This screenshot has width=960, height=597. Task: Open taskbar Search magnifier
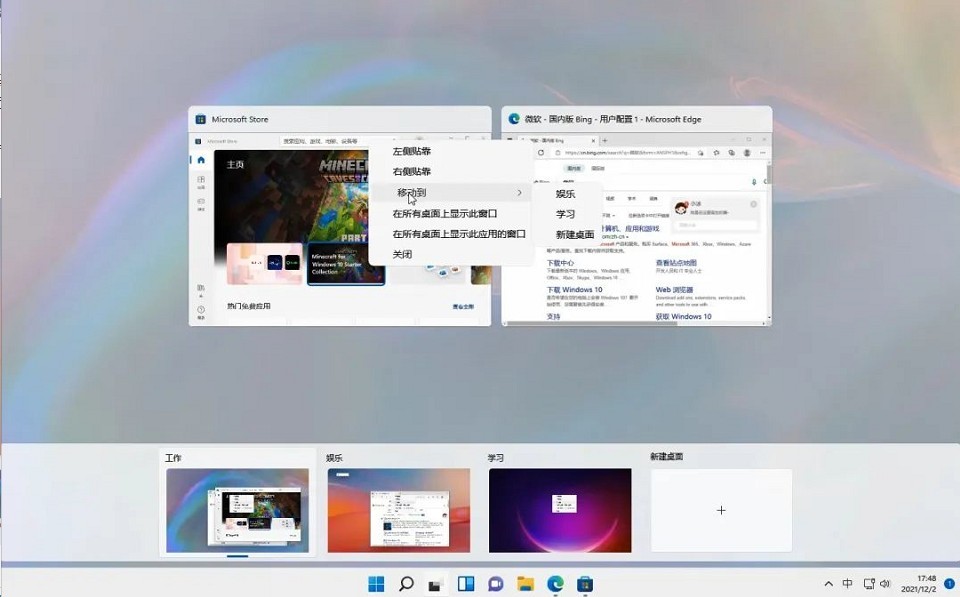pos(406,584)
